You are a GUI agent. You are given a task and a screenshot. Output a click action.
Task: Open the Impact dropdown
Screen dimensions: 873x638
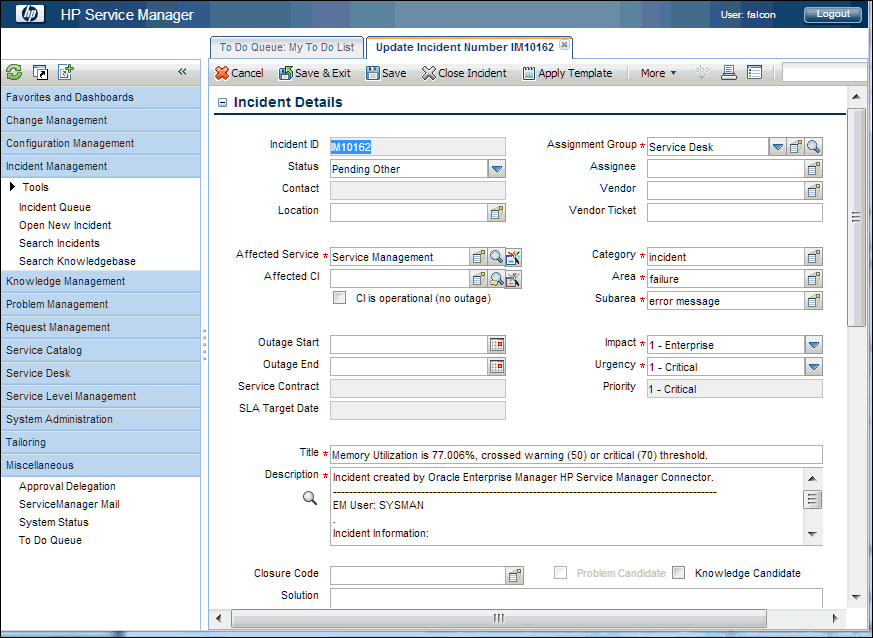813,345
